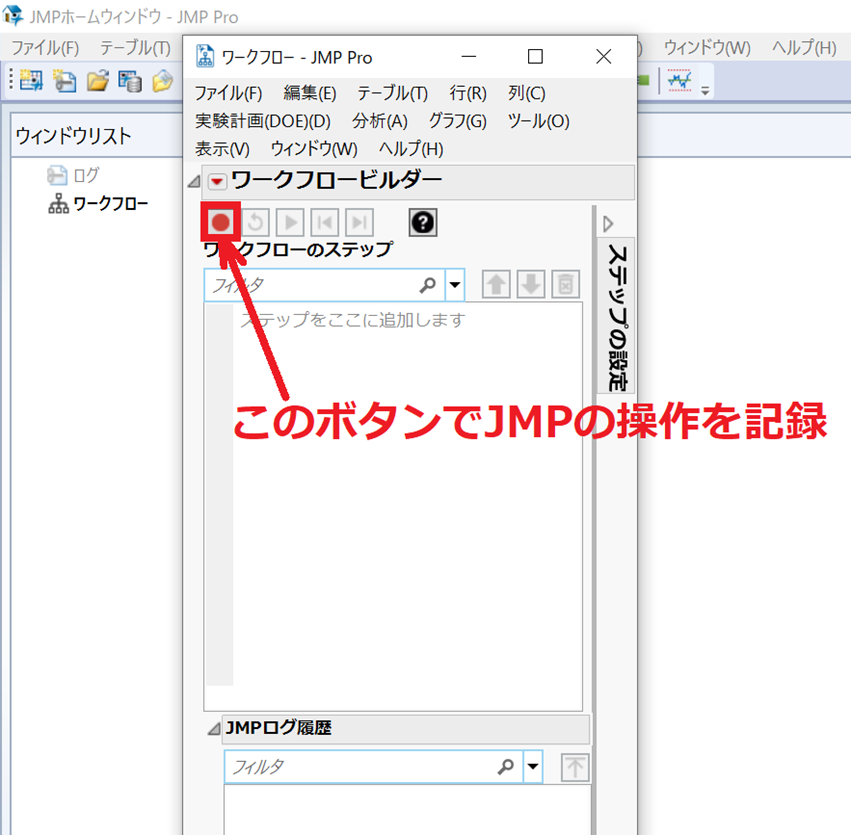Select ワークフロー in the window list
The image size is (851, 835).
point(98,204)
